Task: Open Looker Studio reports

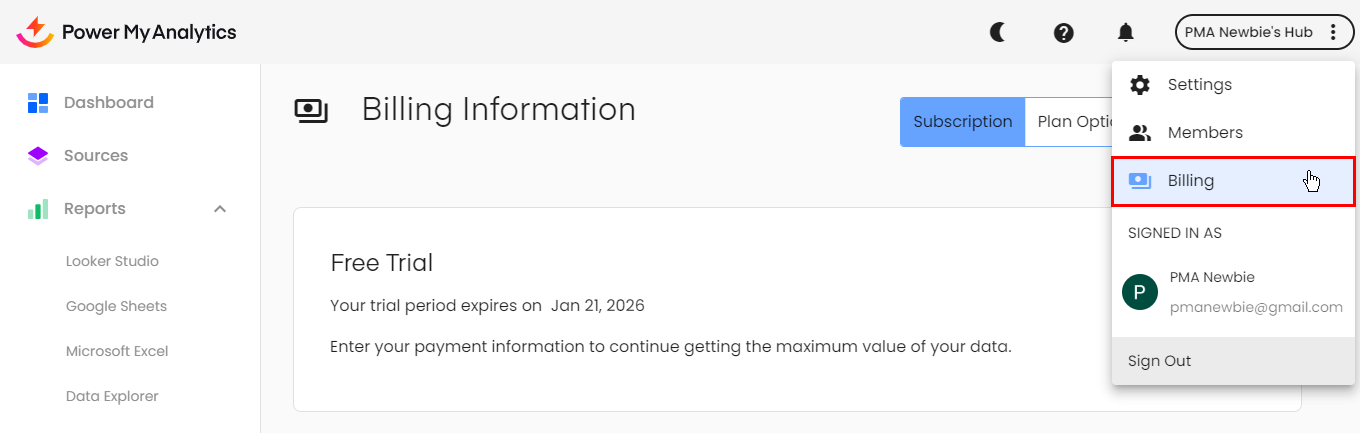Action: click(x=112, y=261)
